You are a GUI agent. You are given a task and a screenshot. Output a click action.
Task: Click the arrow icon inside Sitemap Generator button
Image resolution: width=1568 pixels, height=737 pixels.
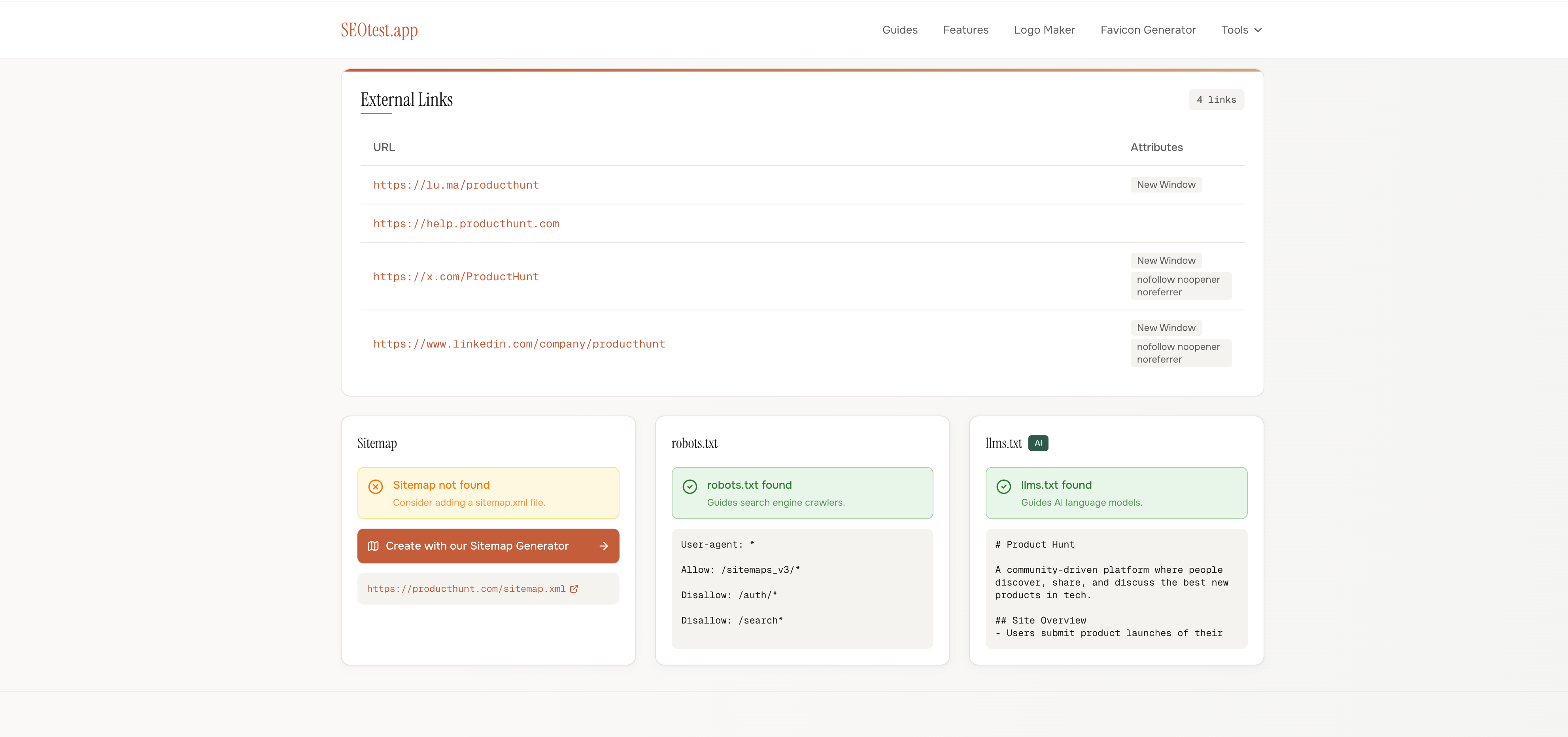coord(603,546)
